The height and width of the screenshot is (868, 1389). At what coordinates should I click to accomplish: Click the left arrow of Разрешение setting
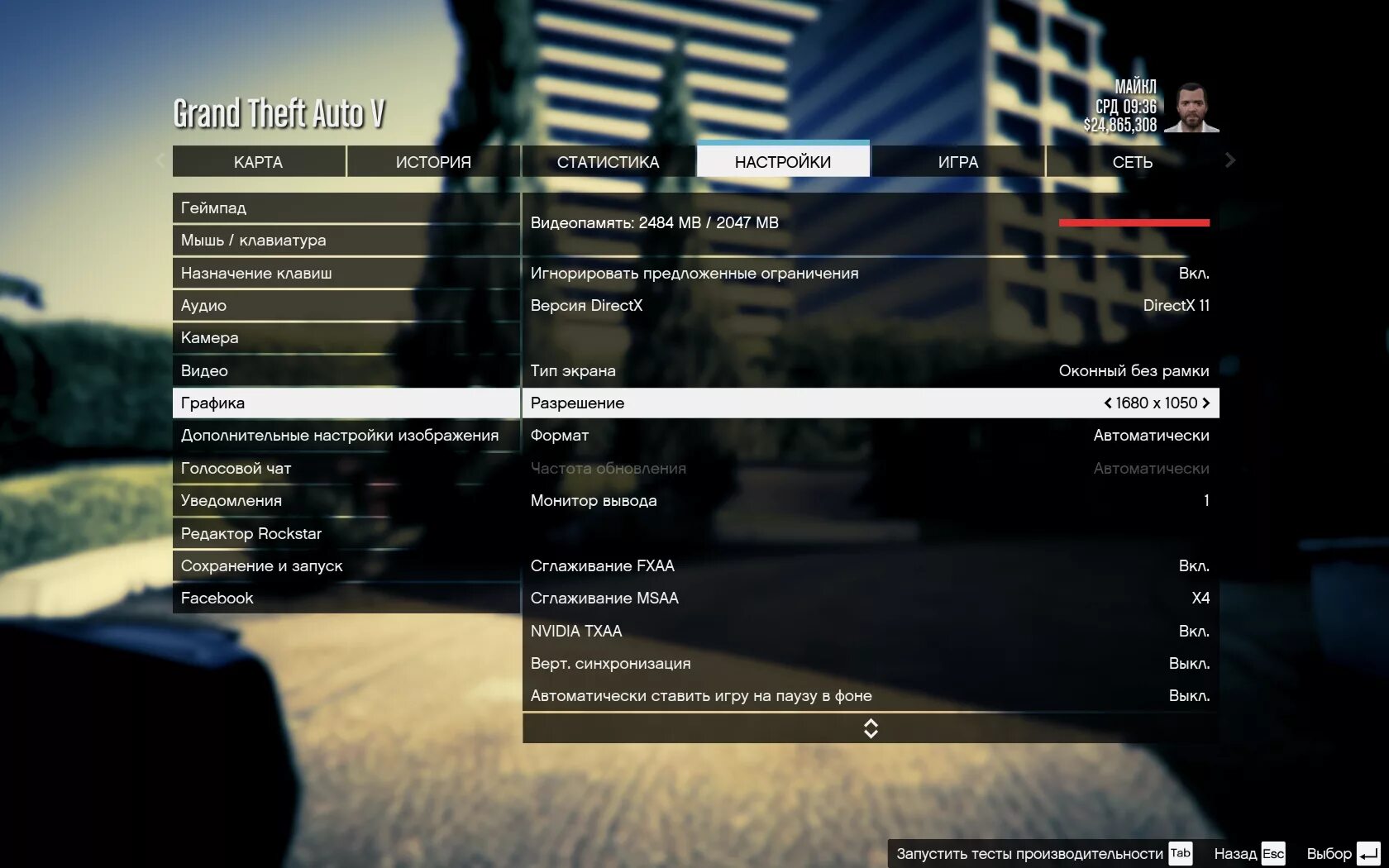(1108, 403)
